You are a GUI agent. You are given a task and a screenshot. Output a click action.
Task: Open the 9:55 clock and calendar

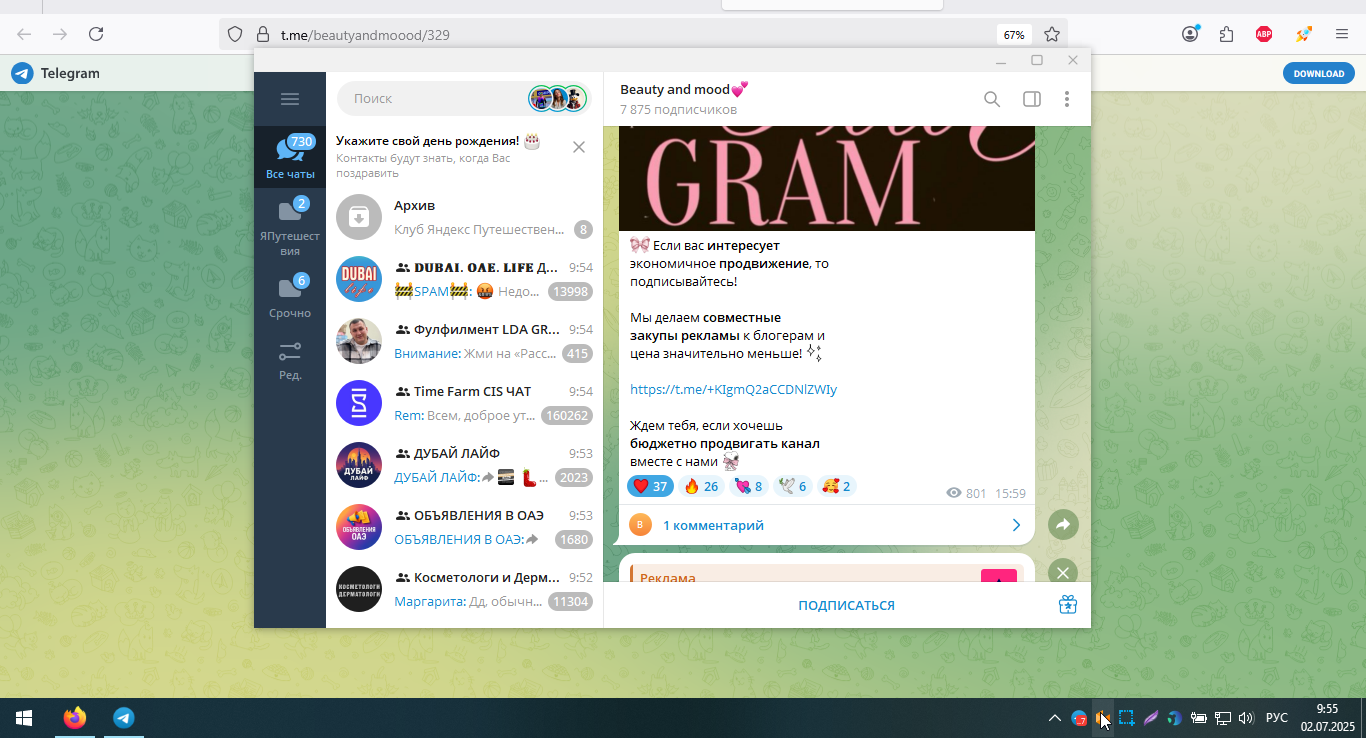pyautogui.click(x=1327, y=718)
